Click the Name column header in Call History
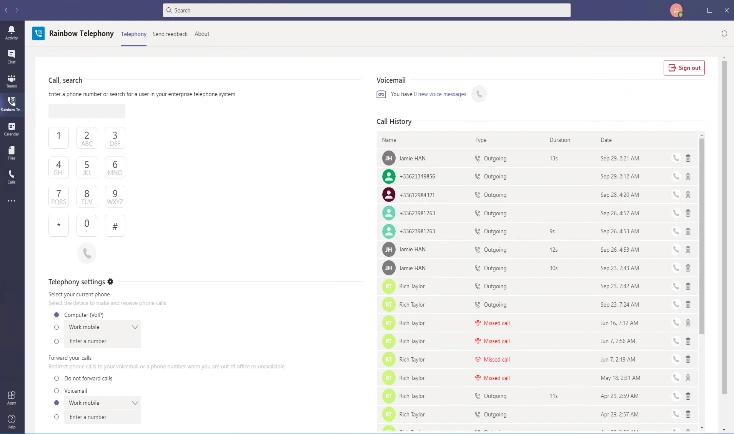This screenshot has width=734, height=434. click(x=389, y=140)
